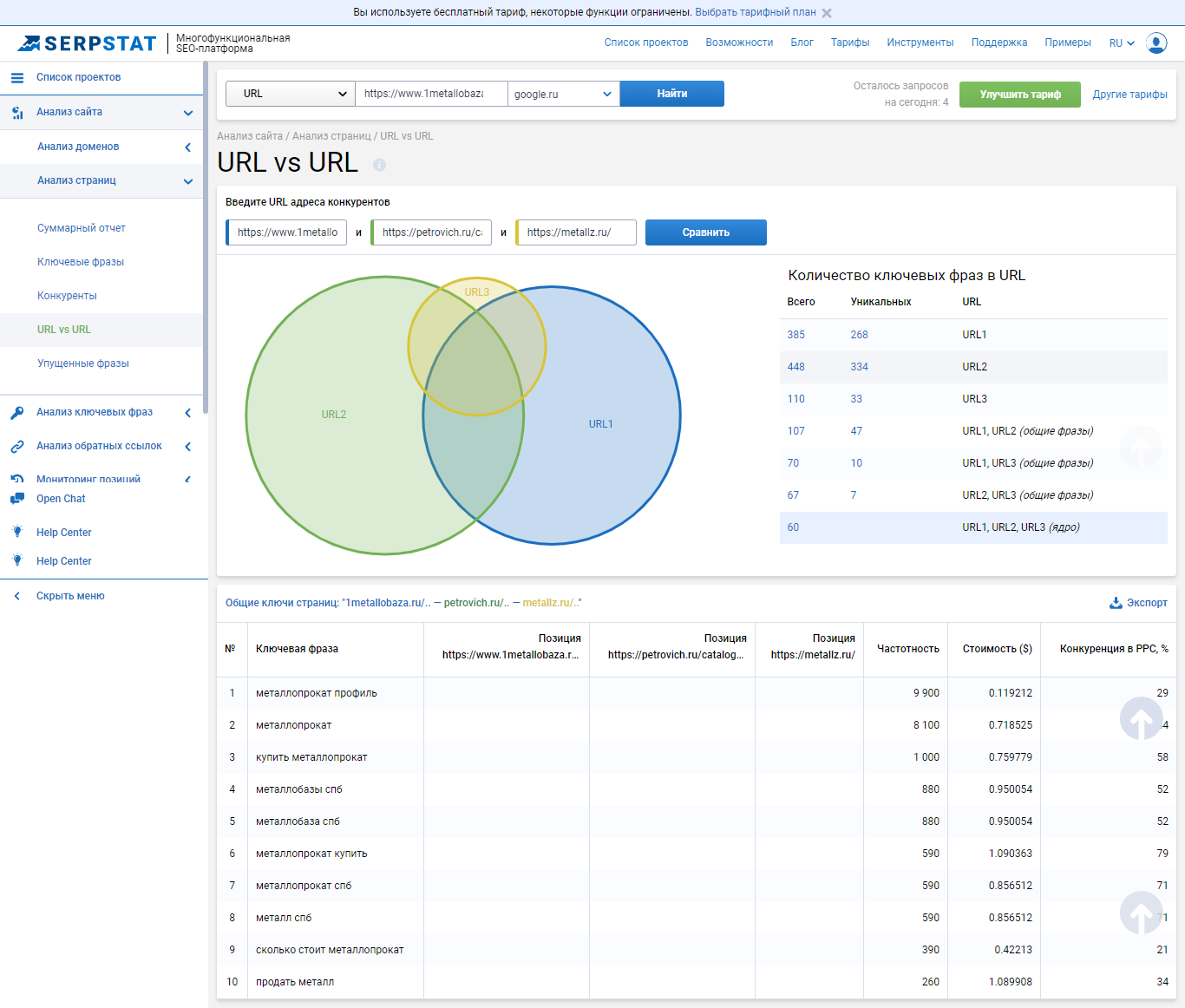Close the free tariff notification banner
Image resolution: width=1185 pixels, height=1008 pixels.
click(827, 13)
